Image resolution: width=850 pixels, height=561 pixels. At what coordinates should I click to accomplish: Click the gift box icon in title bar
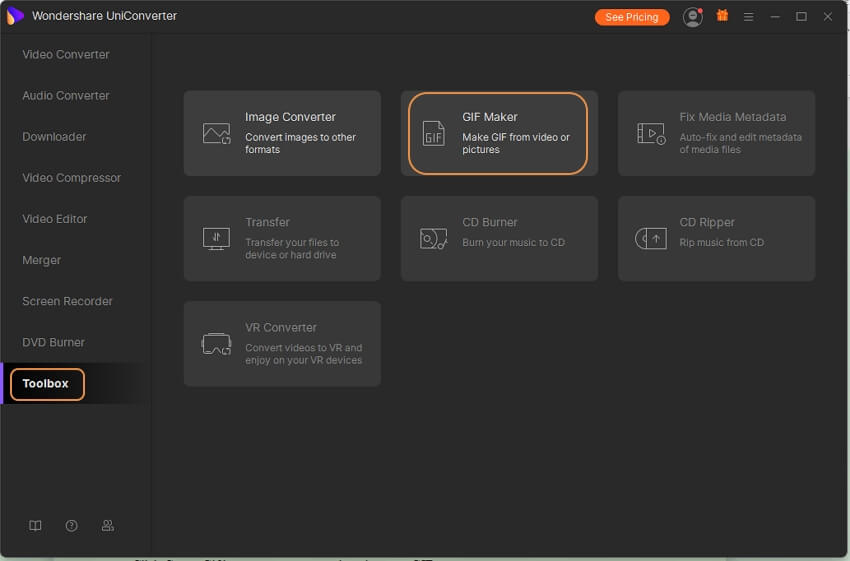coord(722,16)
